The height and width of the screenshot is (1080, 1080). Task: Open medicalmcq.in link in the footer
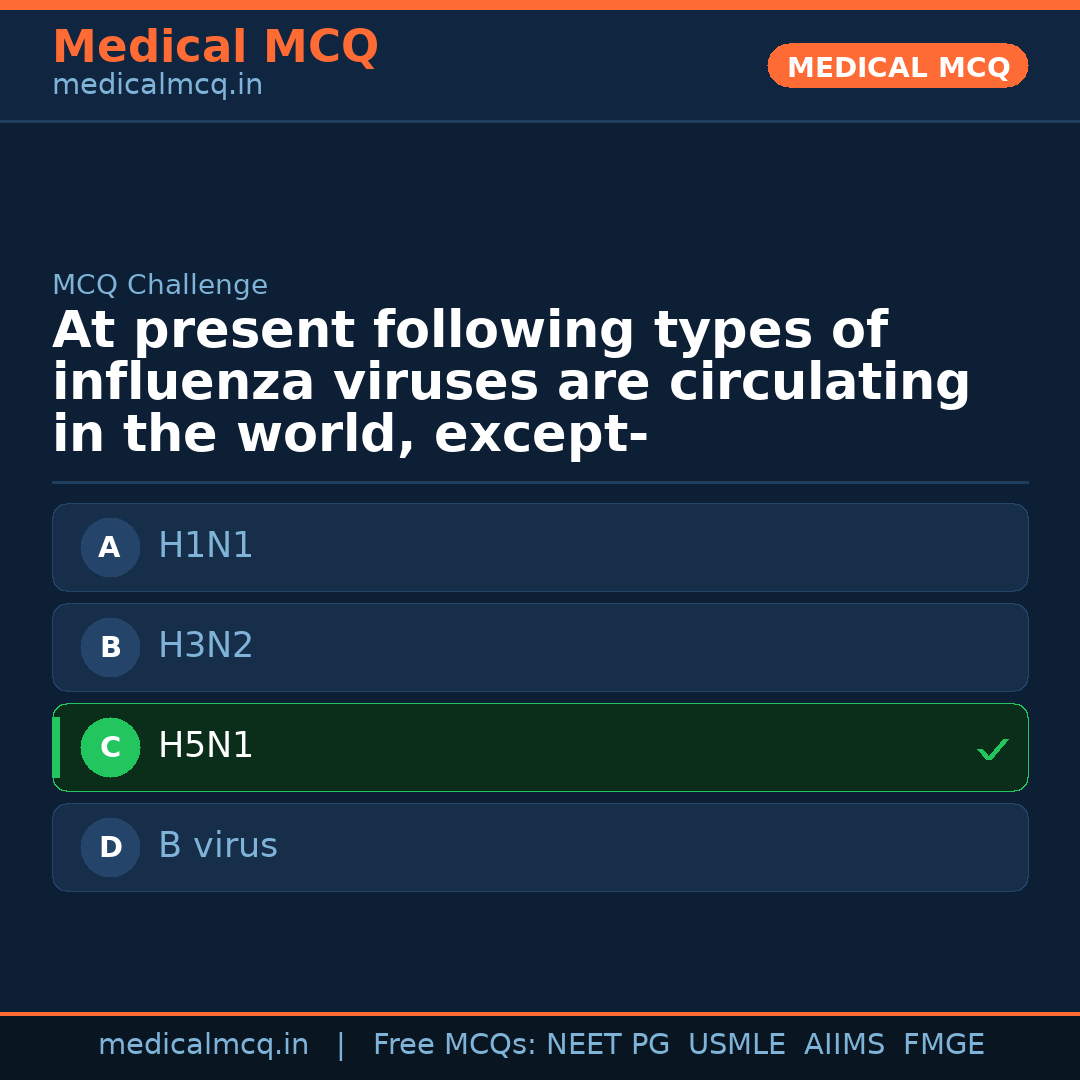click(x=203, y=1045)
